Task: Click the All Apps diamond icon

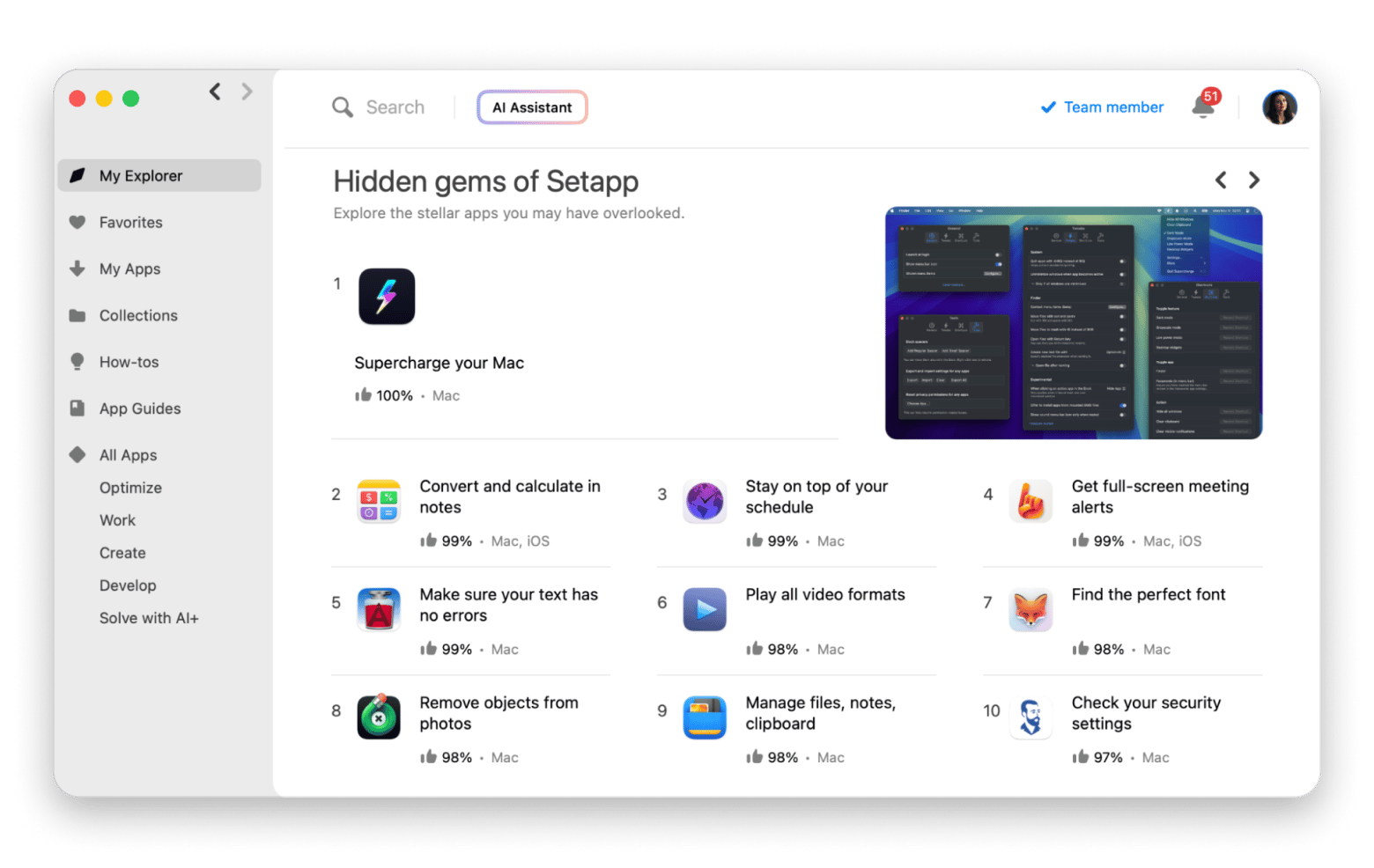Action: 78,455
